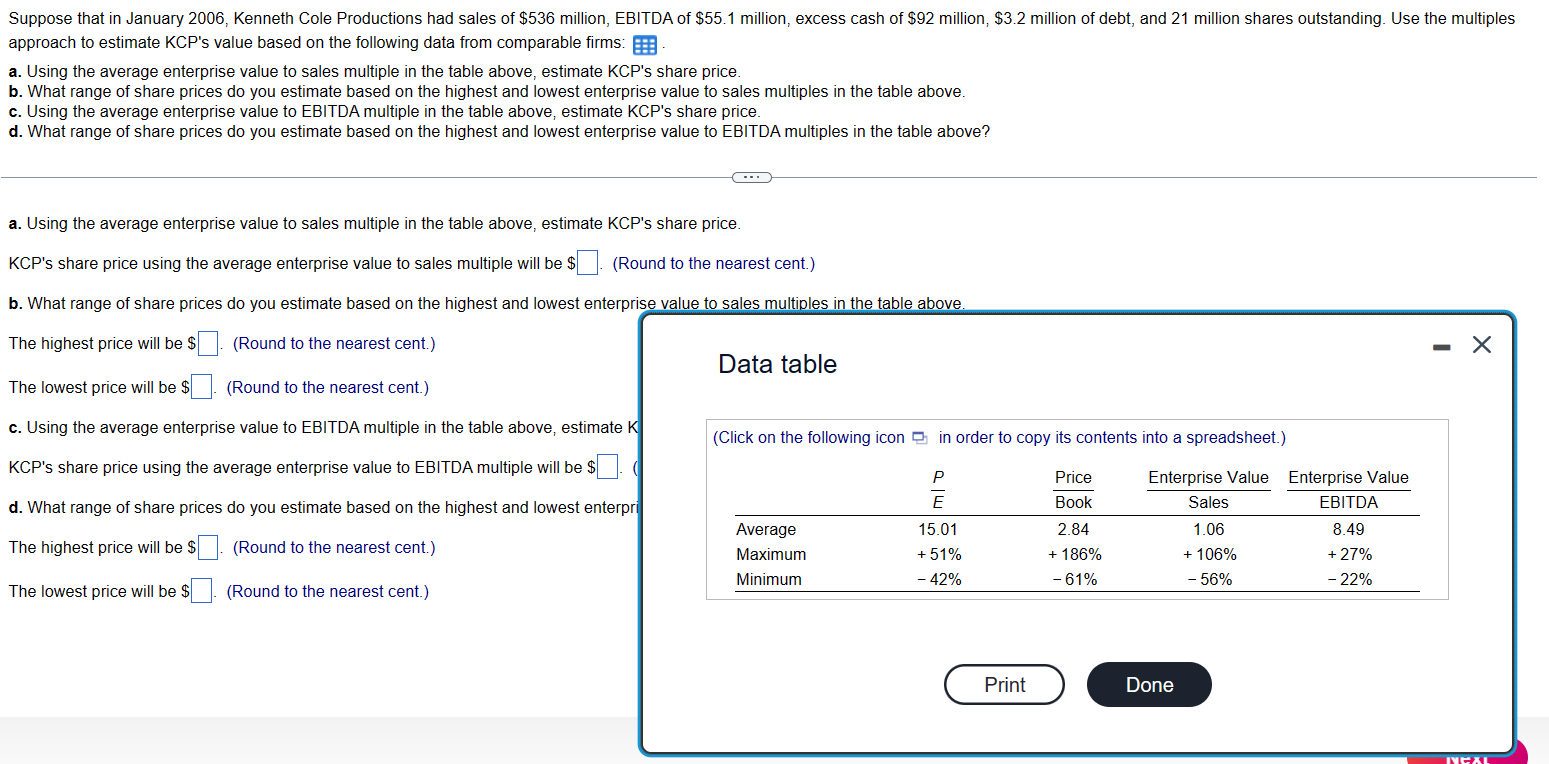The width and height of the screenshot is (1549, 764).
Task: Click the Data table dialog title
Action: tap(777, 364)
